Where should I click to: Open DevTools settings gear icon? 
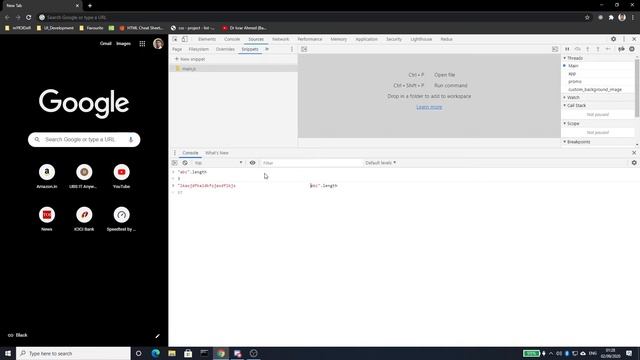(613, 39)
